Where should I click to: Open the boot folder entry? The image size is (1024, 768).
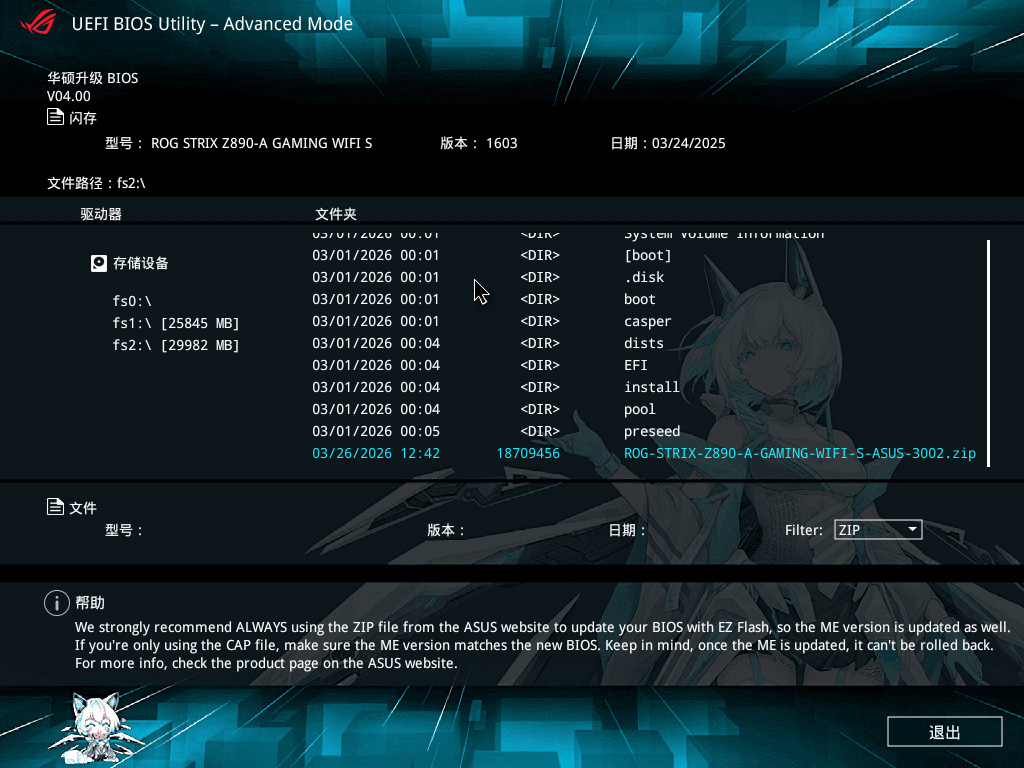[x=639, y=299]
